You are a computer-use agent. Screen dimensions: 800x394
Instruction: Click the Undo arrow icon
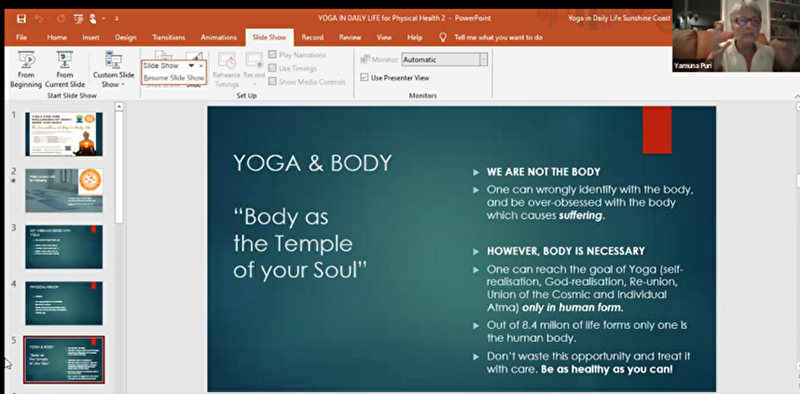click(x=39, y=19)
